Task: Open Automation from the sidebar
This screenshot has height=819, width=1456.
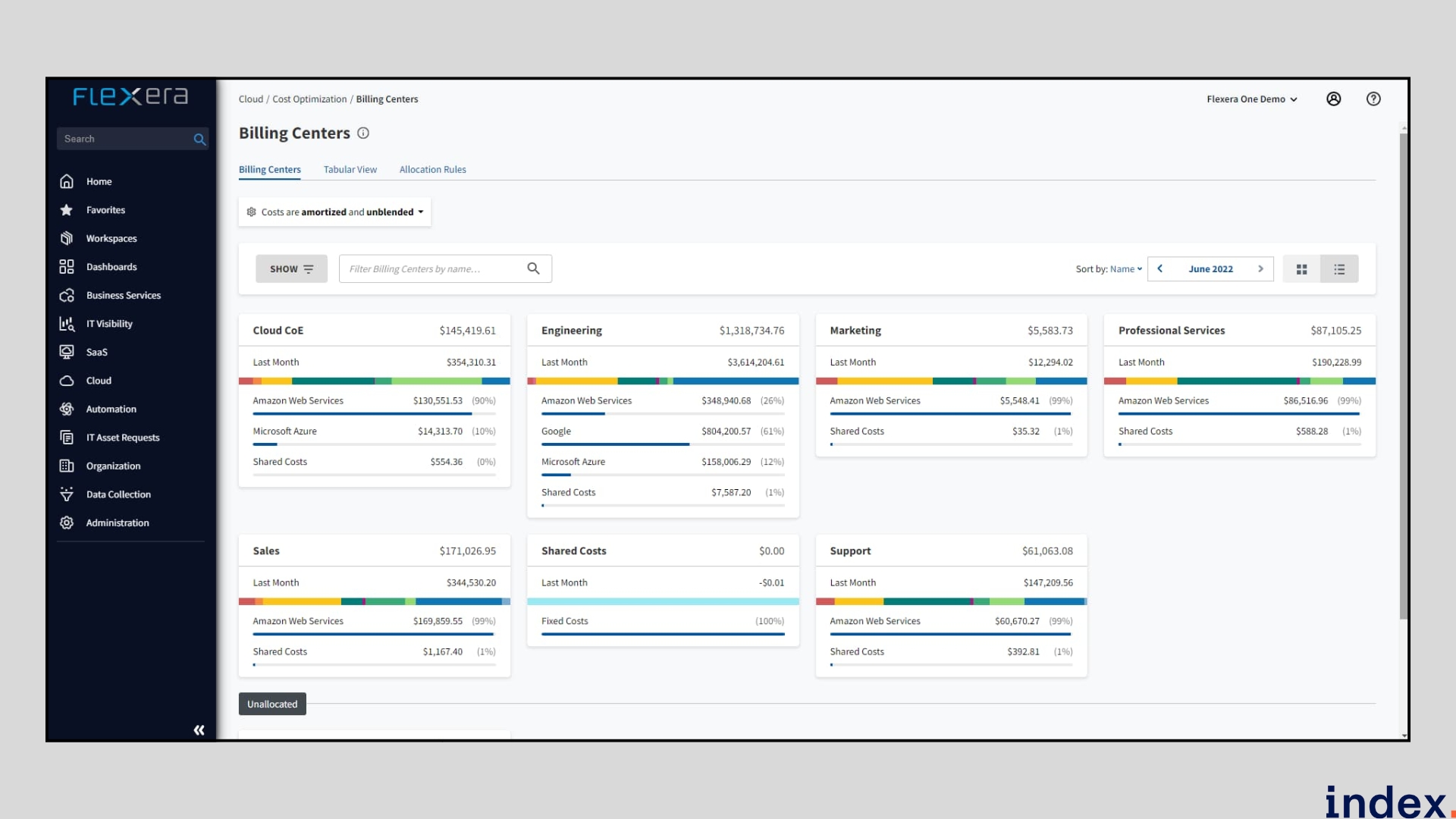Action: tap(111, 409)
